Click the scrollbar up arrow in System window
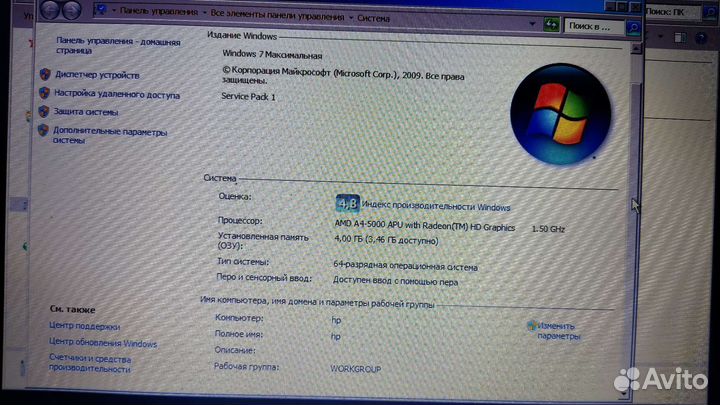The image size is (720, 405). point(636,48)
